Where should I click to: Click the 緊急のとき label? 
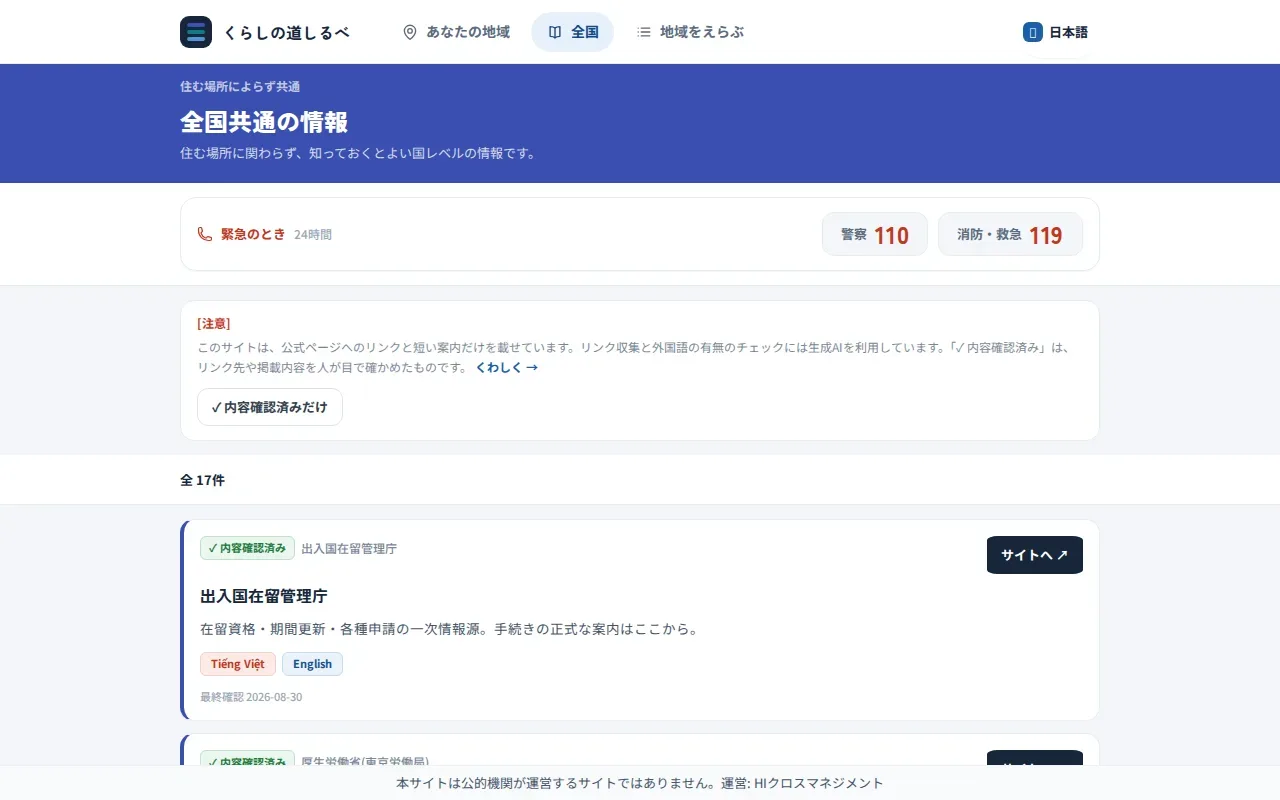pyautogui.click(x=253, y=234)
